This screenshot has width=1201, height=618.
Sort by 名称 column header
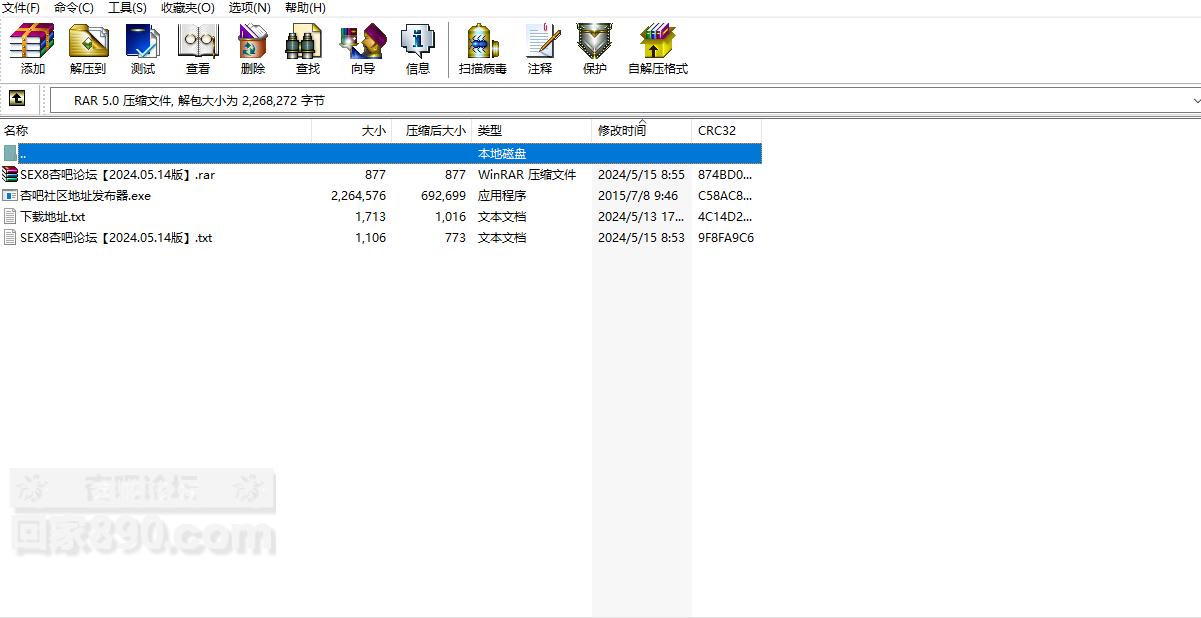(x=156, y=130)
